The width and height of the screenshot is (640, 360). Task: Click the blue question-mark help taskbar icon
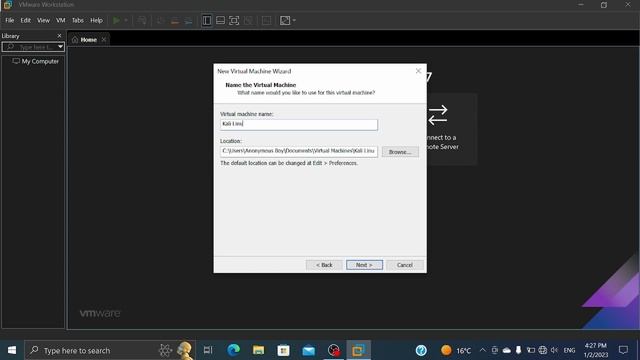pos(421,350)
